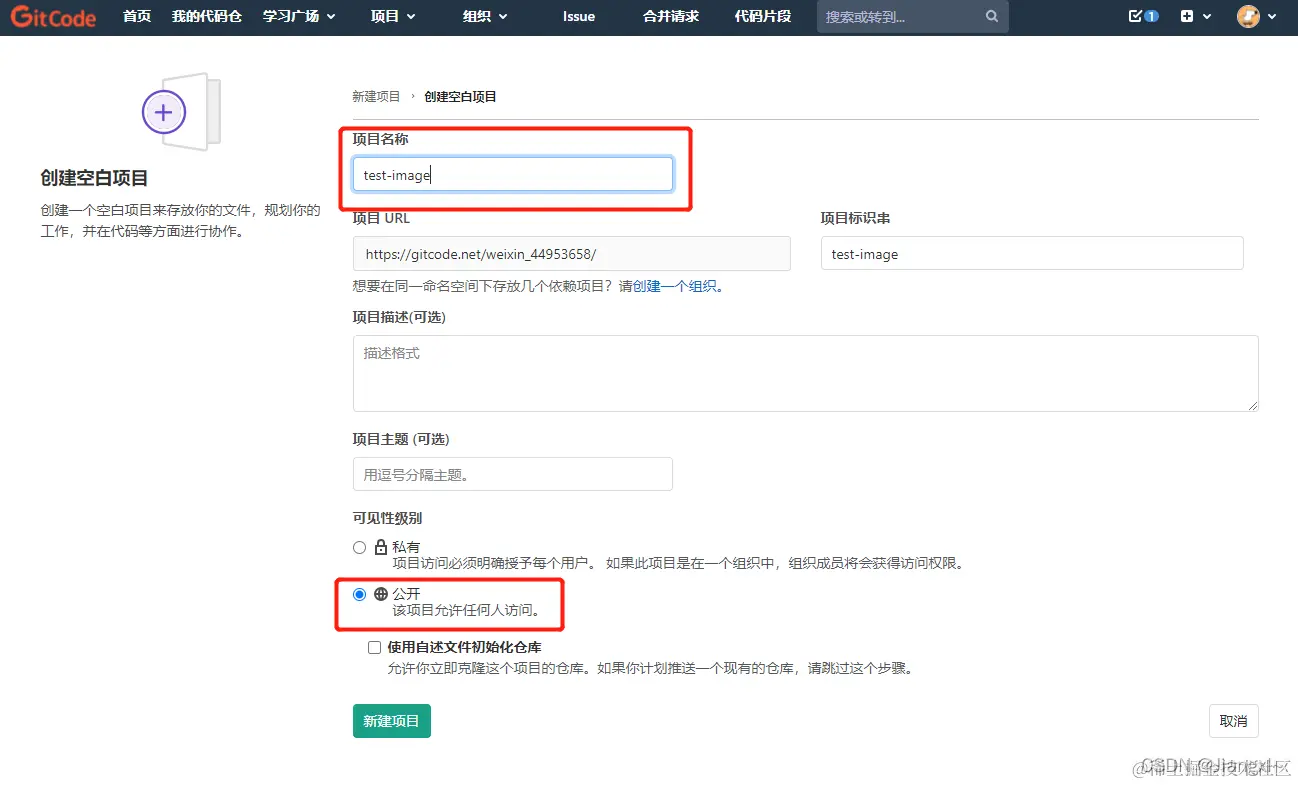Screen dimensions: 1298x785
Task: Click the search magnifier icon
Action: tap(990, 16)
